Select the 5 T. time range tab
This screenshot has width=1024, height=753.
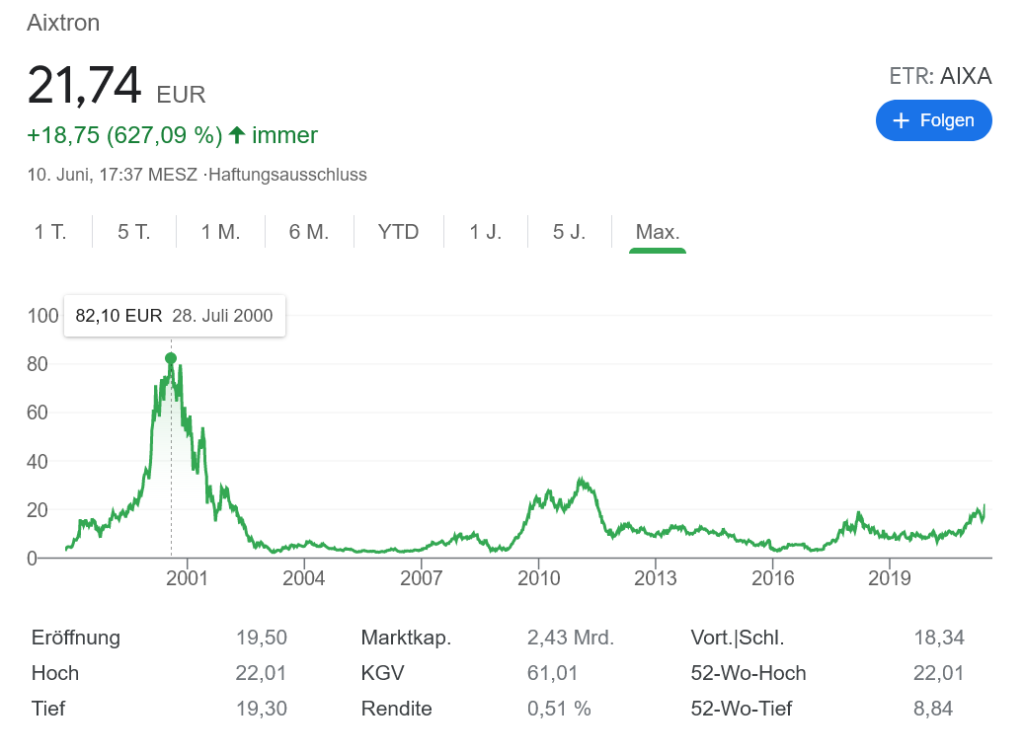pos(133,232)
